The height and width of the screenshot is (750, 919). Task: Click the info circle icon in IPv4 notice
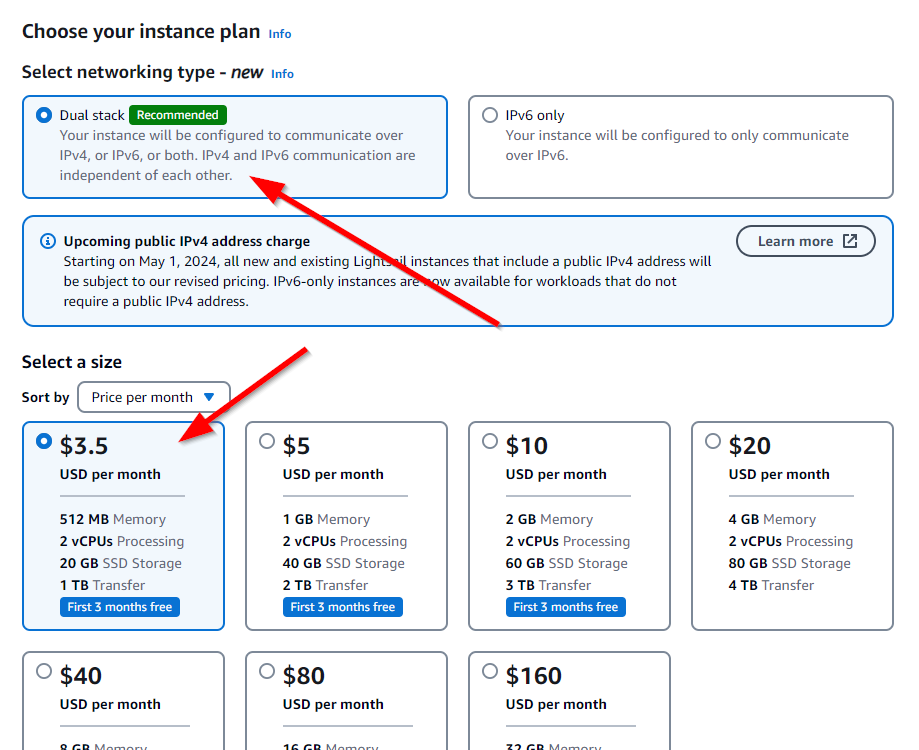coord(47,241)
